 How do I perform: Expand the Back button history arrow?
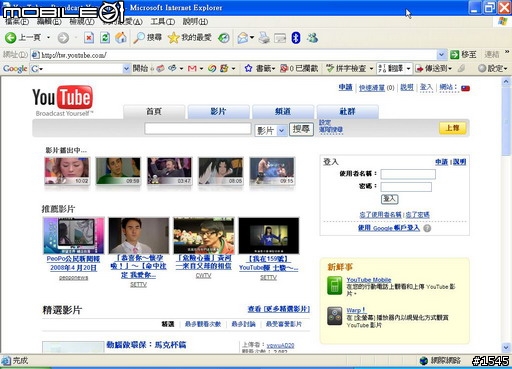[48, 38]
